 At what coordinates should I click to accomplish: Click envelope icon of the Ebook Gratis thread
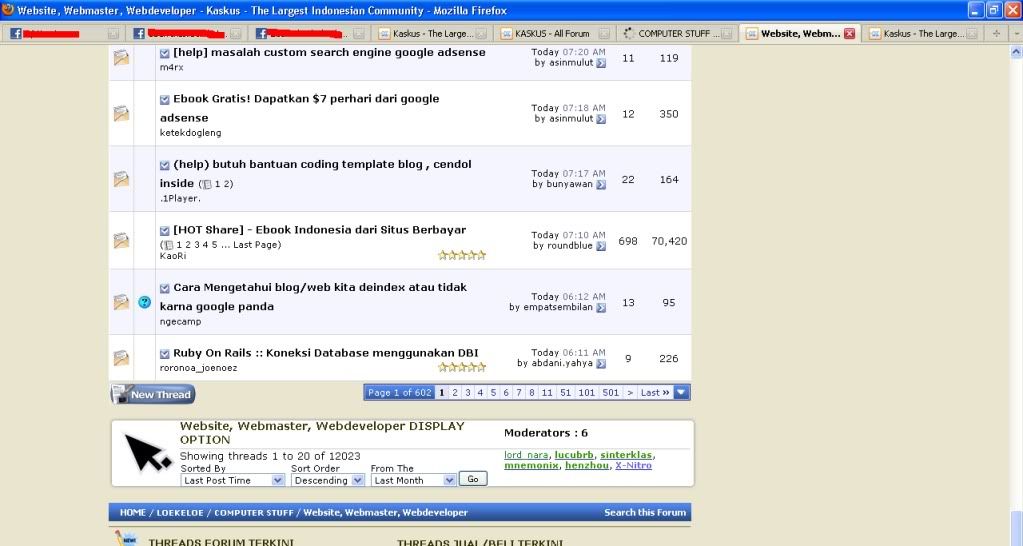point(121,114)
